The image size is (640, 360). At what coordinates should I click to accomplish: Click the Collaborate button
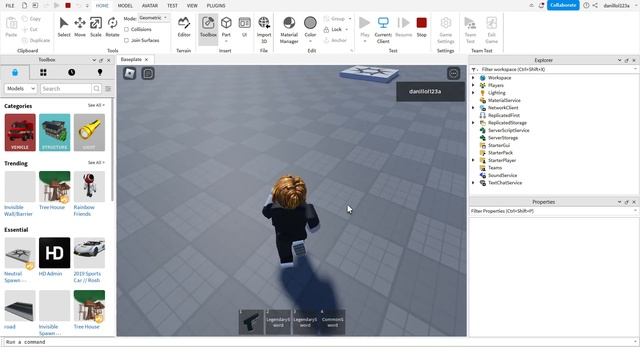pos(563,5)
